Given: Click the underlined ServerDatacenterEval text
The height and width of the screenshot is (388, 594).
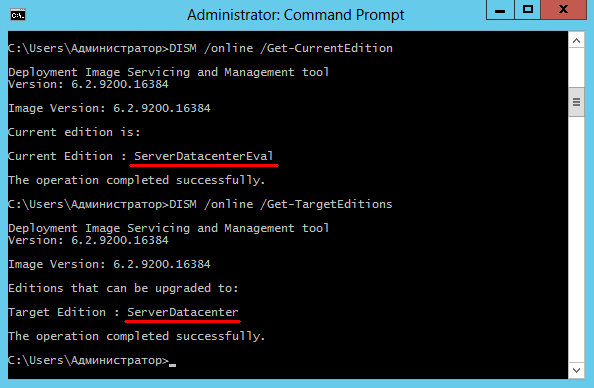Looking at the screenshot, I should click(203, 156).
